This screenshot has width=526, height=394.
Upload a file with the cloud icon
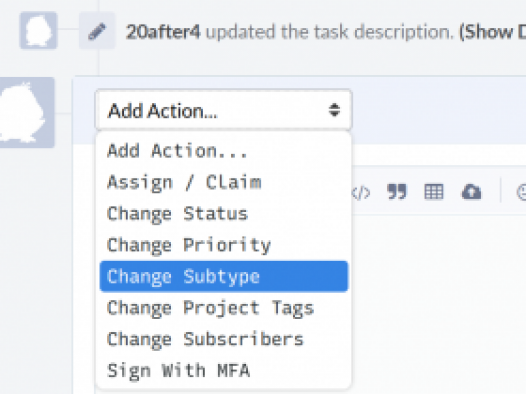click(471, 192)
